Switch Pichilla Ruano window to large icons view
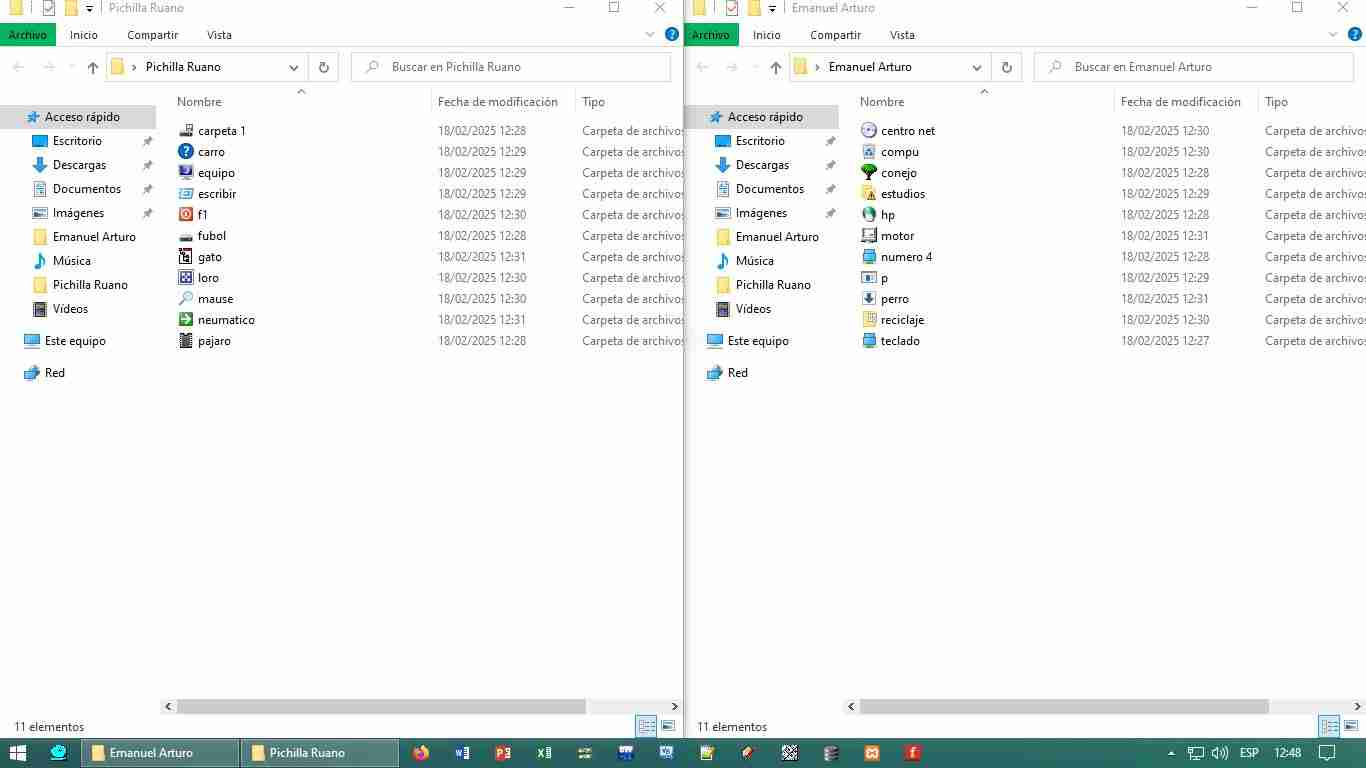 click(x=668, y=727)
